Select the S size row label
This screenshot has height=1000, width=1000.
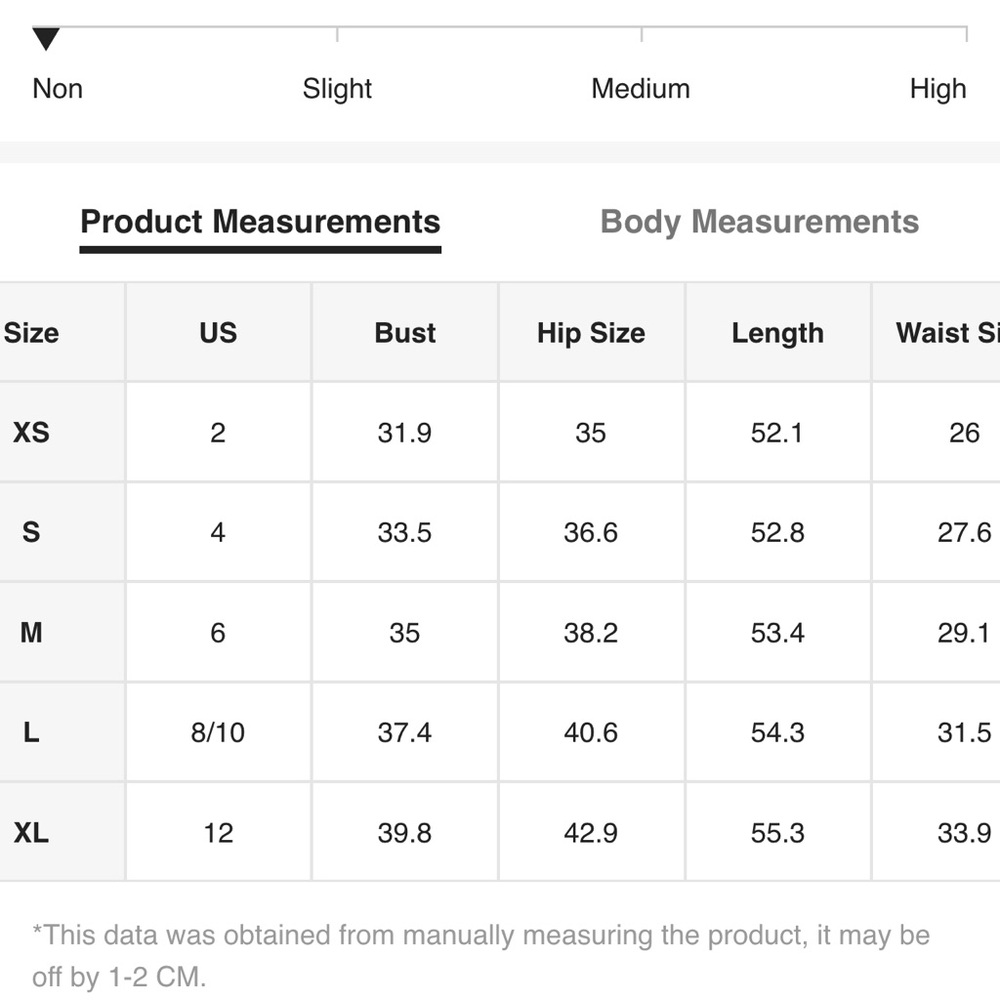[31, 532]
